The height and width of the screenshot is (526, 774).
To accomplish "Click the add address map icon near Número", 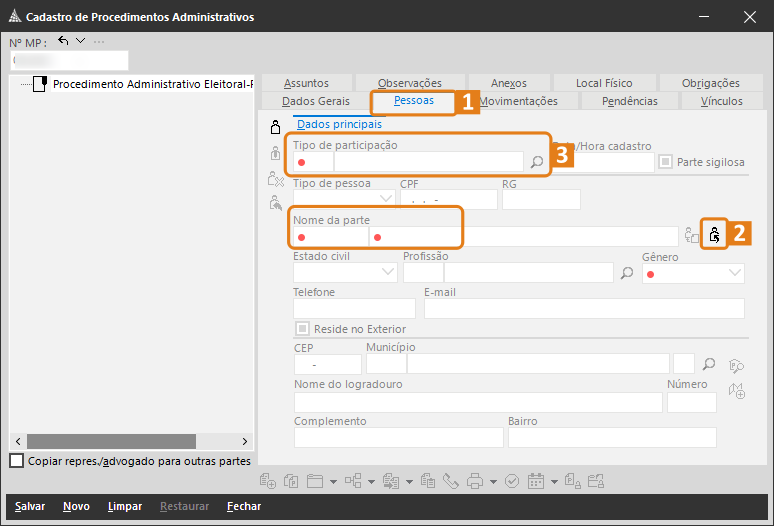I will click(x=737, y=391).
